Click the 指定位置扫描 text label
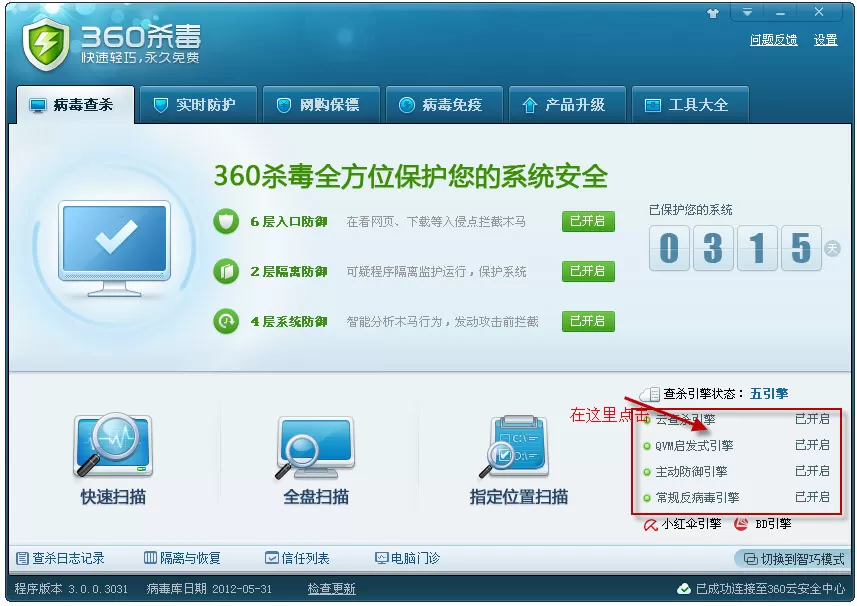The width and height of the screenshot is (857, 606). [519, 497]
